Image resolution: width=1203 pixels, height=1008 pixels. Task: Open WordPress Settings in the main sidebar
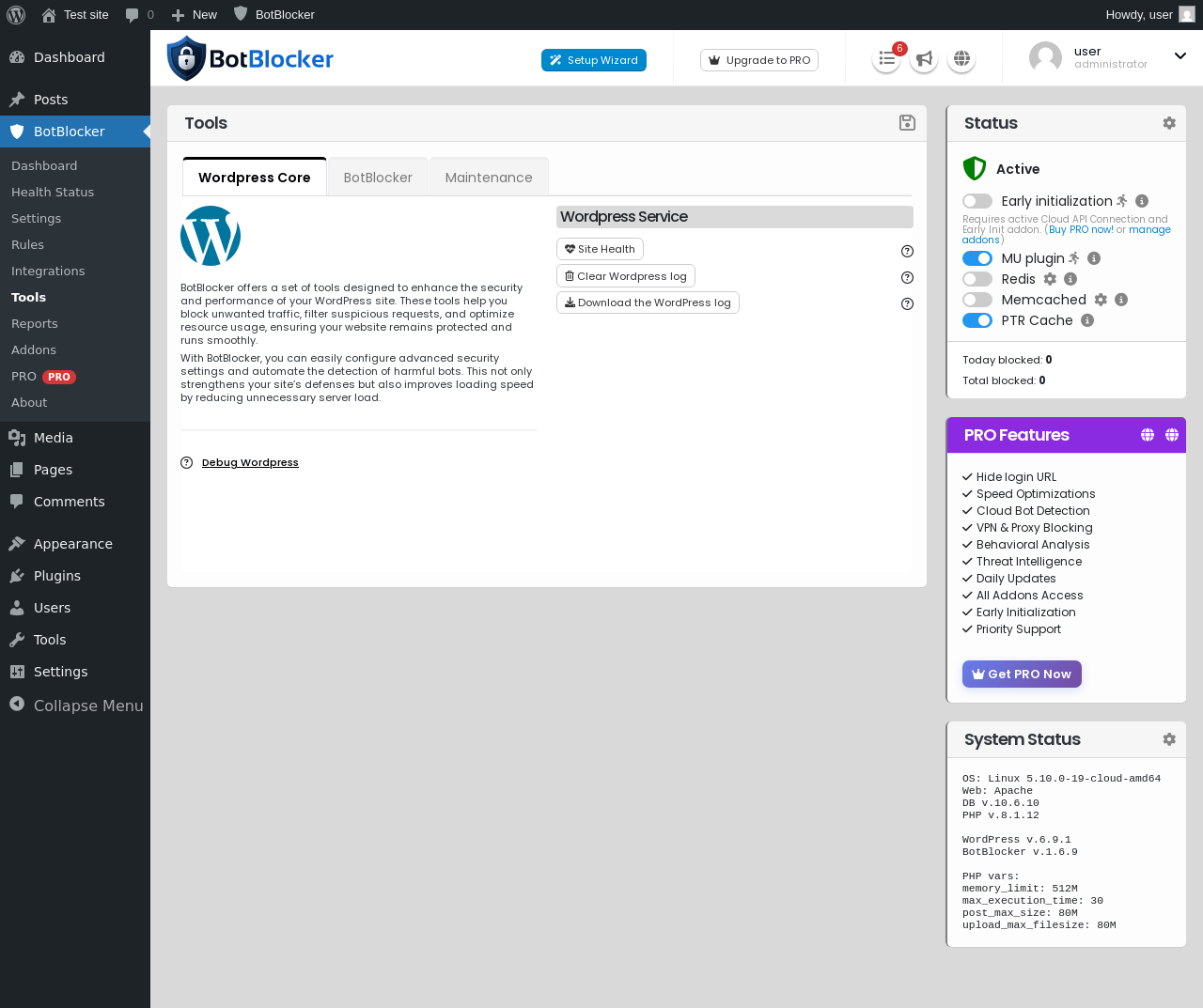(75, 672)
